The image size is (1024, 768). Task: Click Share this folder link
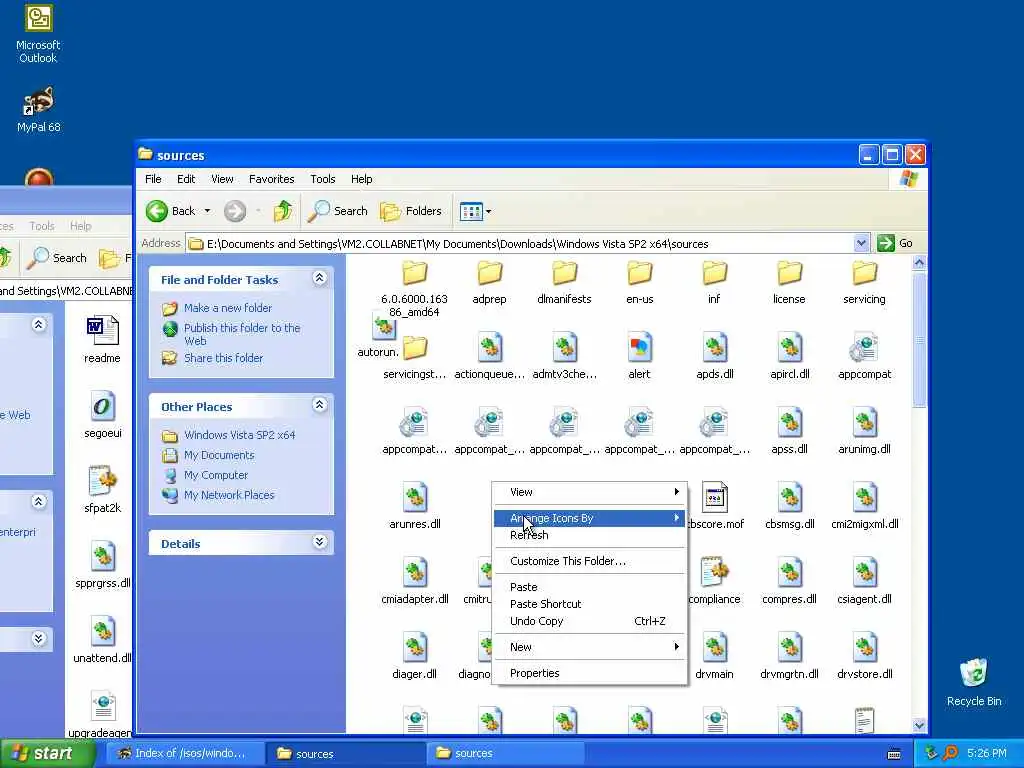[223, 358]
